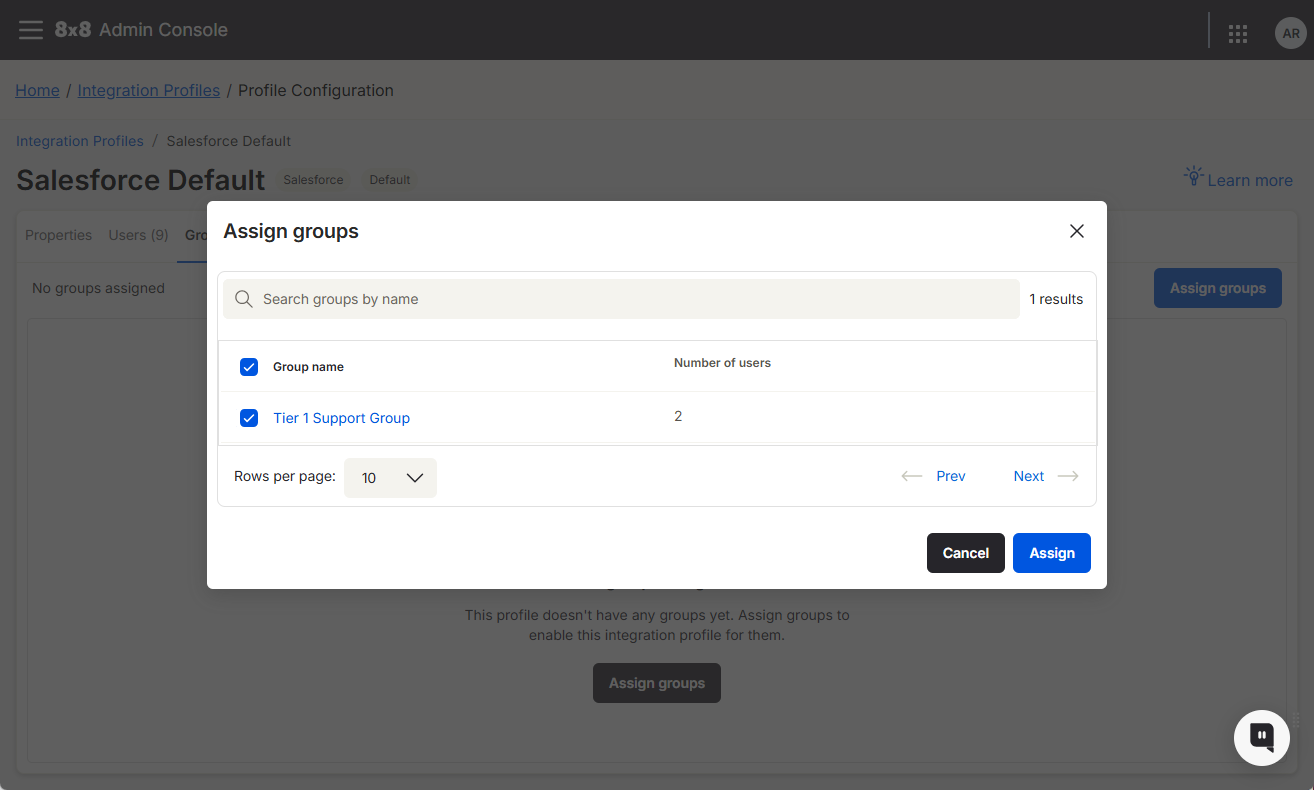Image resolution: width=1314 pixels, height=790 pixels.
Task: Open the Tier 1 Support Group link
Action: click(x=341, y=418)
